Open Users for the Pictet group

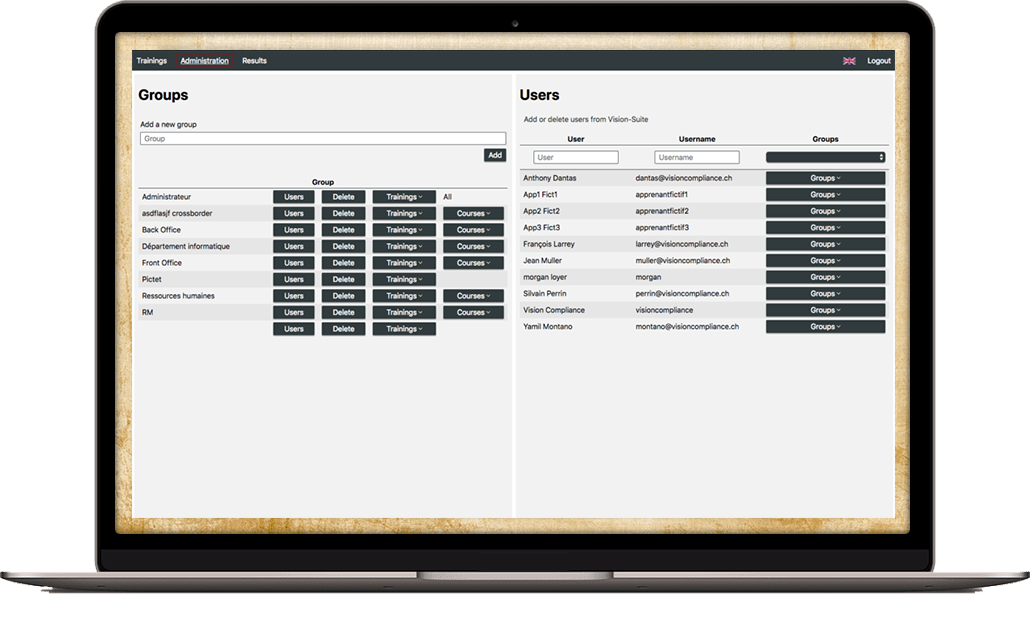[x=294, y=279]
